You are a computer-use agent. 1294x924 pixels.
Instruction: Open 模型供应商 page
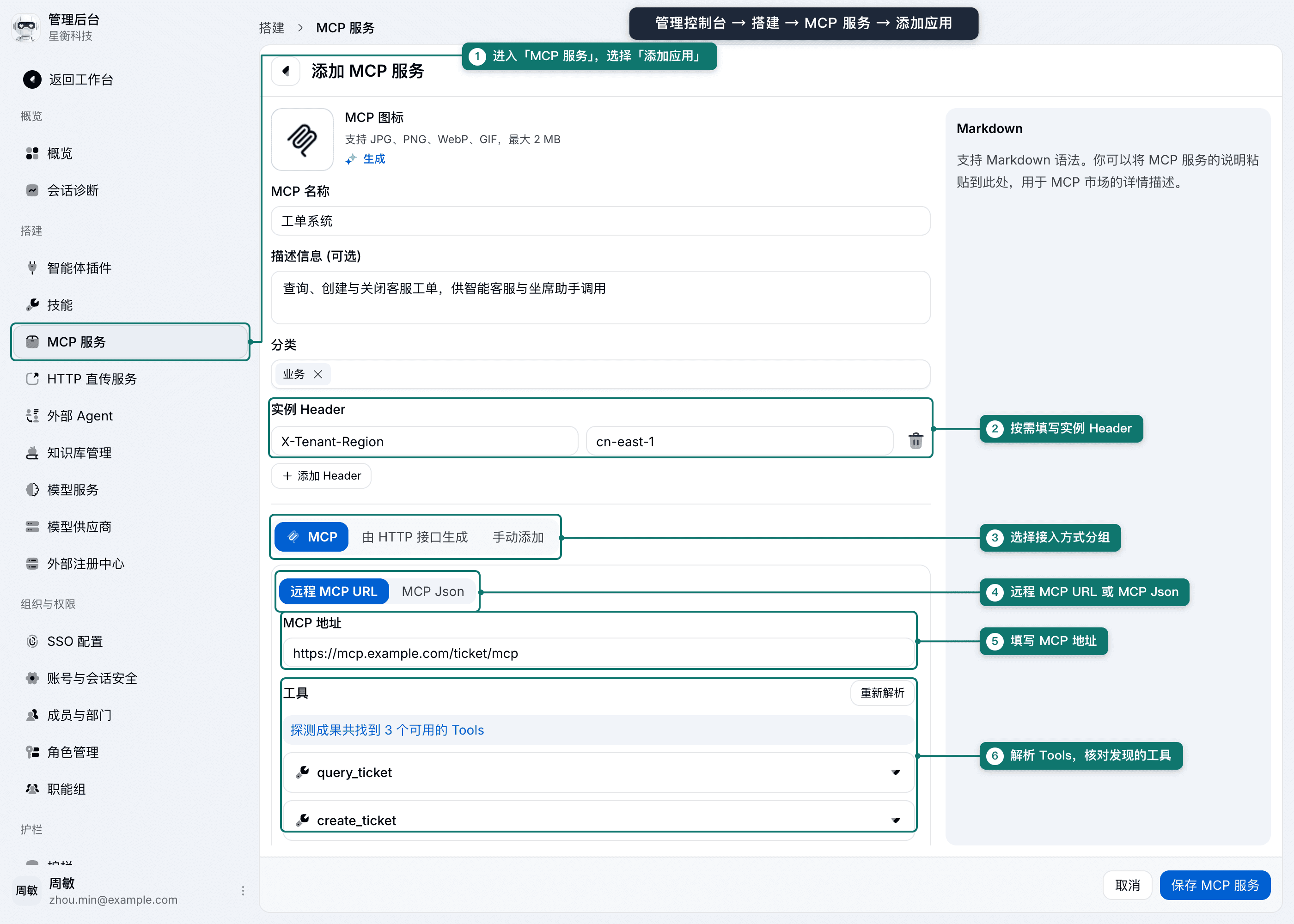[130, 526]
